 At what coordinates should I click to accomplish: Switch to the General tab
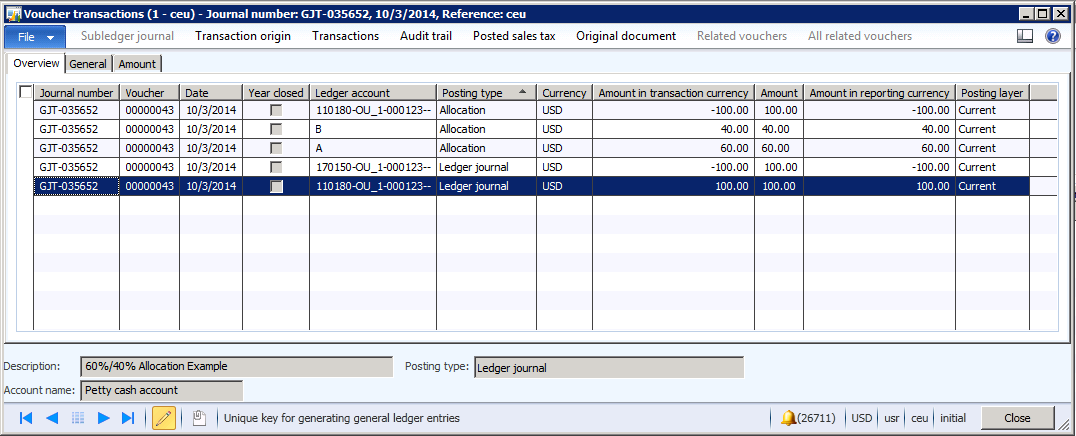click(88, 64)
